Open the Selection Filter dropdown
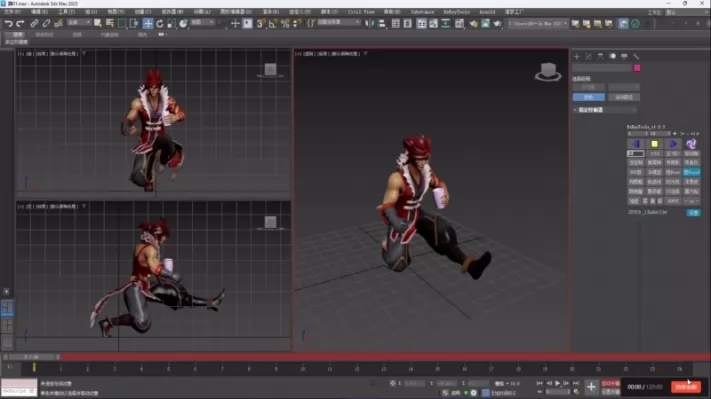Image resolution: width=711 pixels, height=399 pixels. (79, 22)
